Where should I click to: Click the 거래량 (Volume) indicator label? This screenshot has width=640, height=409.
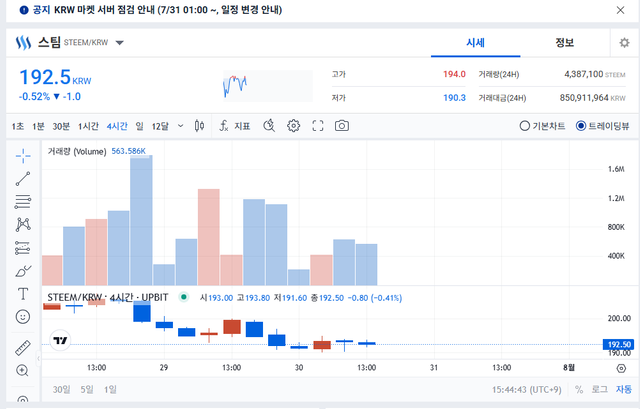pos(77,151)
